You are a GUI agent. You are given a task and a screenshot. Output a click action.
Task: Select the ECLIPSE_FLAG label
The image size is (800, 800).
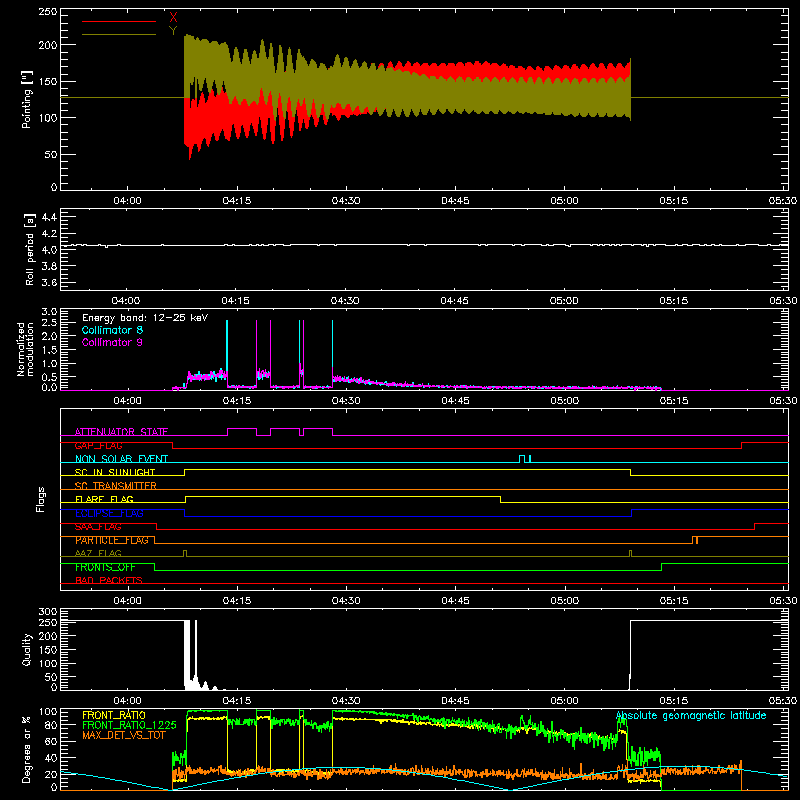click(x=109, y=513)
